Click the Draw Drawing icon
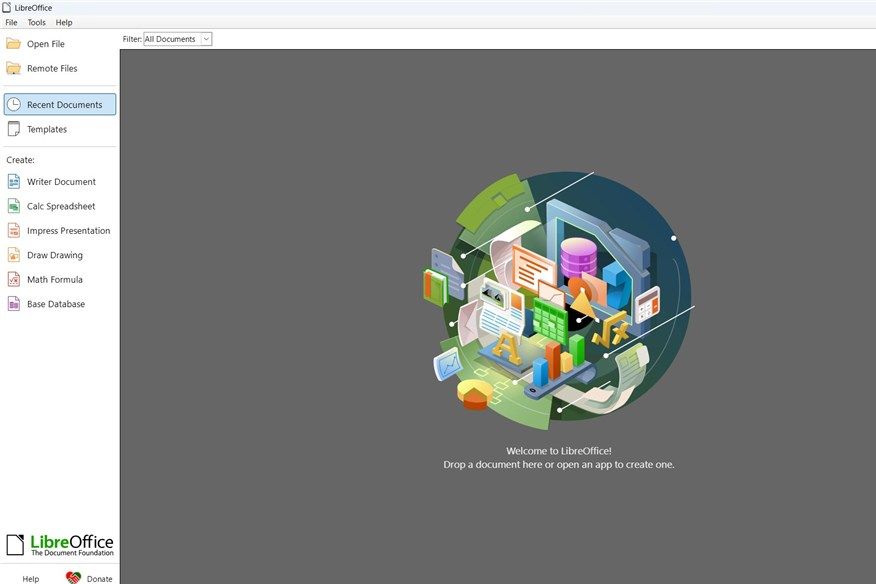Image resolution: width=876 pixels, height=584 pixels. (13, 255)
